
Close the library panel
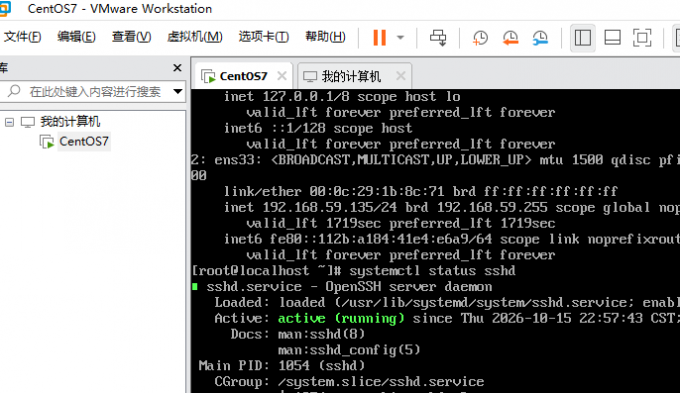(x=177, y=68)
